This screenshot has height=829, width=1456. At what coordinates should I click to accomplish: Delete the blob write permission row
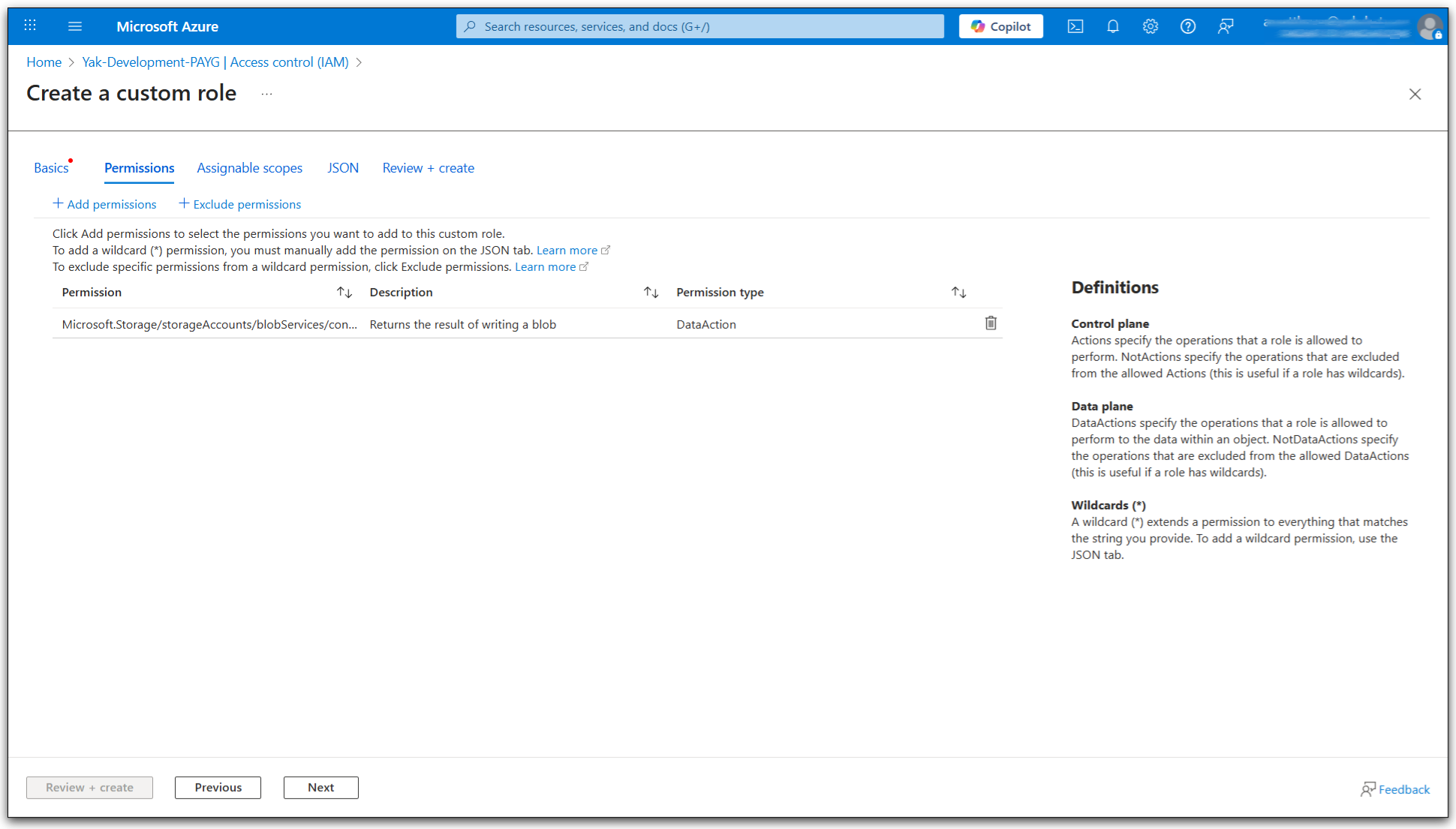click(991, 323)
